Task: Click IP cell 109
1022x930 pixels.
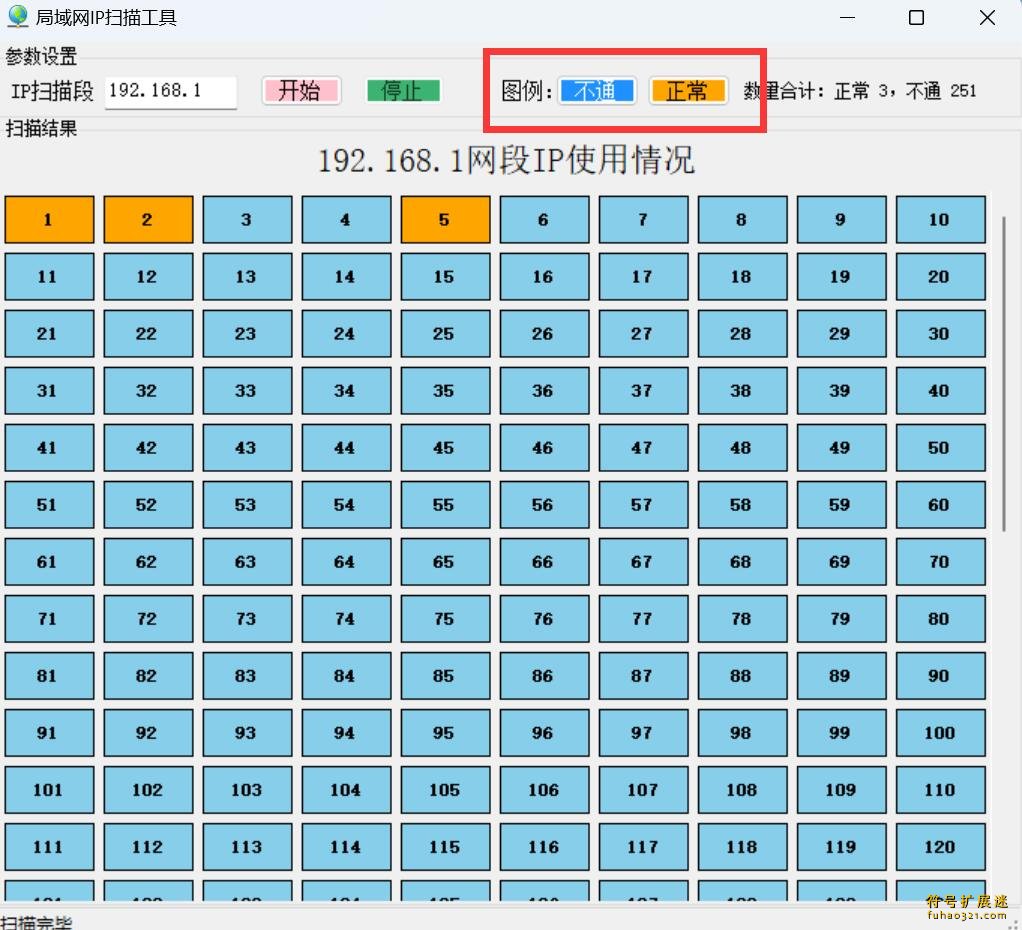Action: (x=841, y=790)
